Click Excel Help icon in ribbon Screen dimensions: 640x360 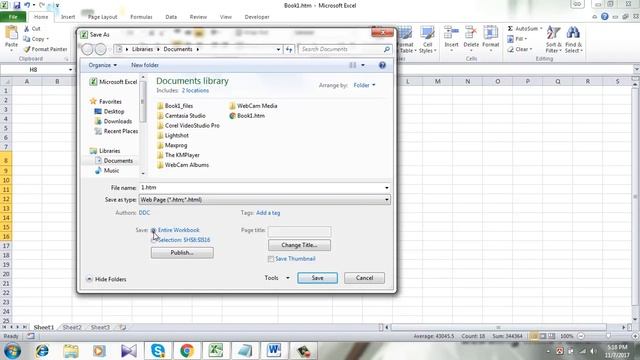coord(604,17)
